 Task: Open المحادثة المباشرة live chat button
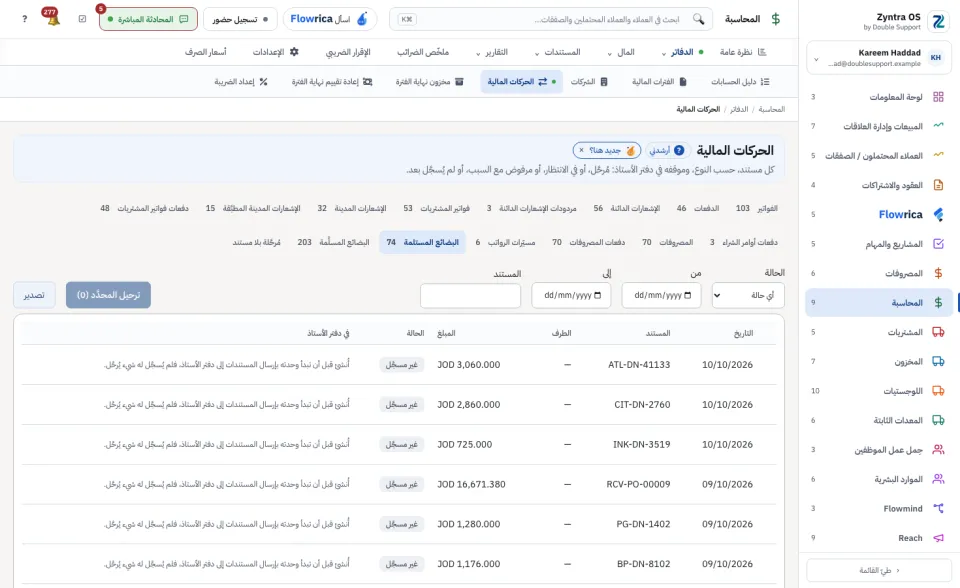[148, 19]
